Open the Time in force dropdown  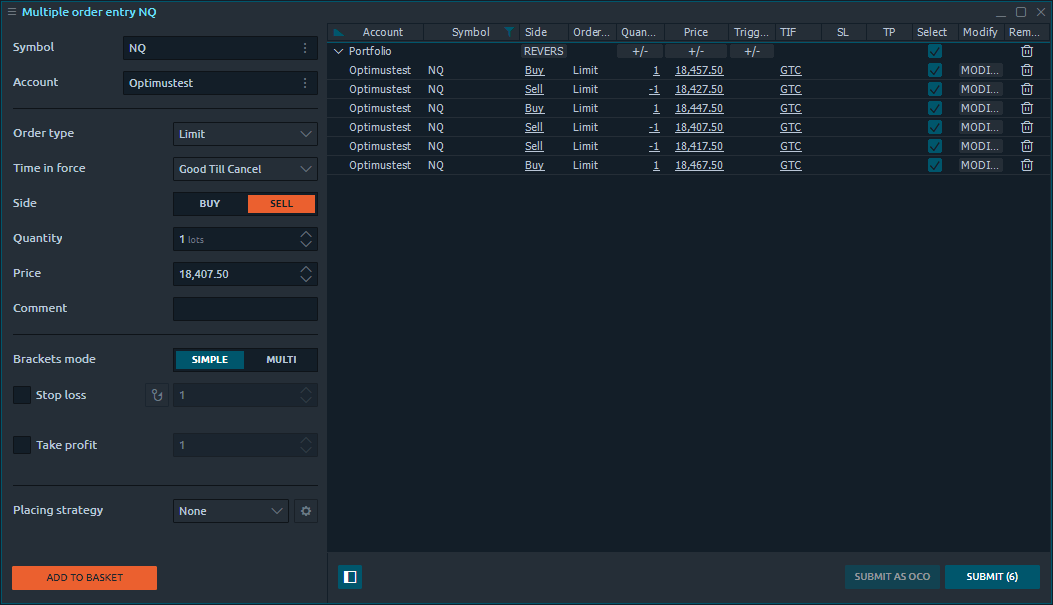245,169
